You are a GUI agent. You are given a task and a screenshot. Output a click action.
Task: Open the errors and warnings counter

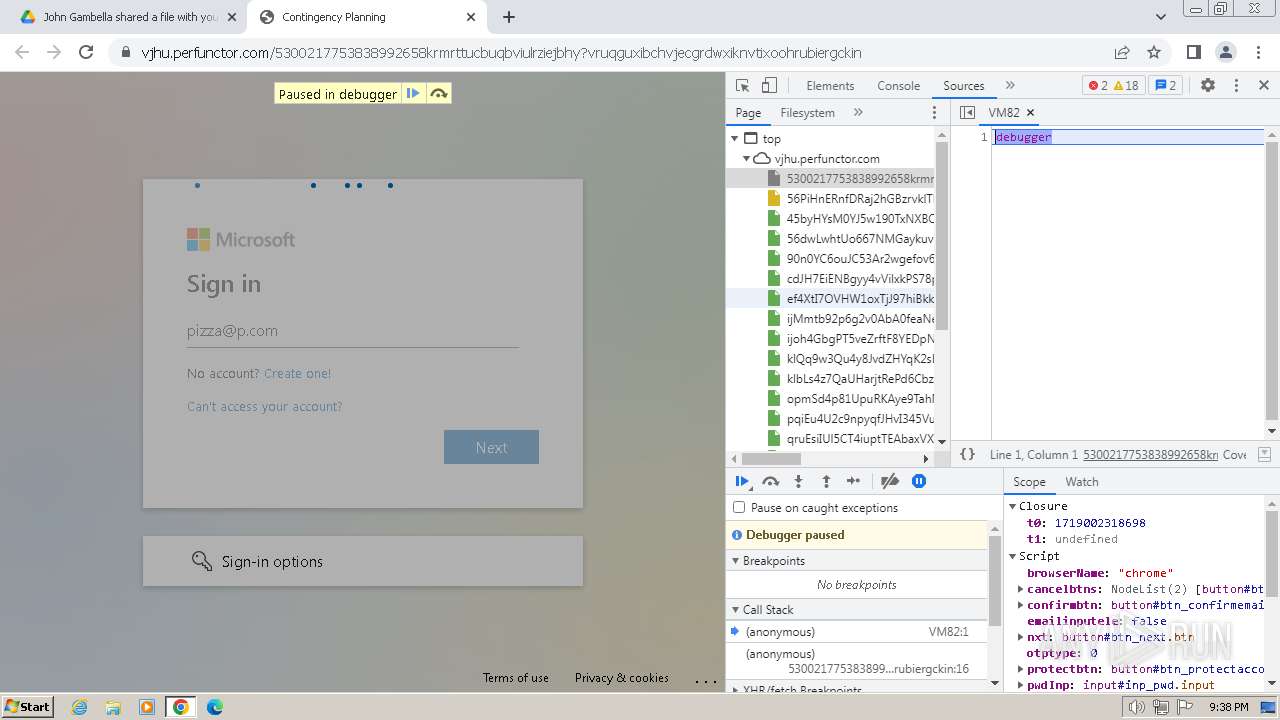[x=1114, y=86]
